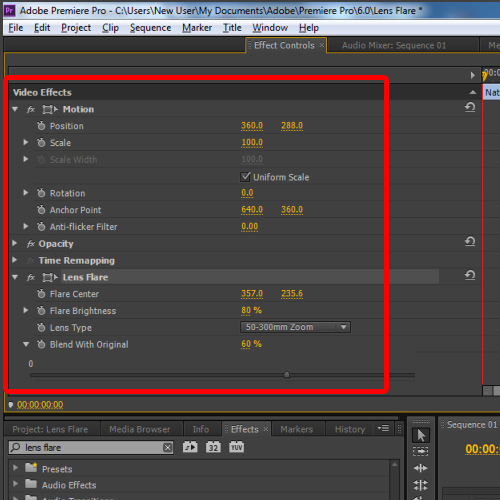The image size is (500, 500).
Task: Toggle animation stopwatch for Rotation
Action: tap(41, 193)
